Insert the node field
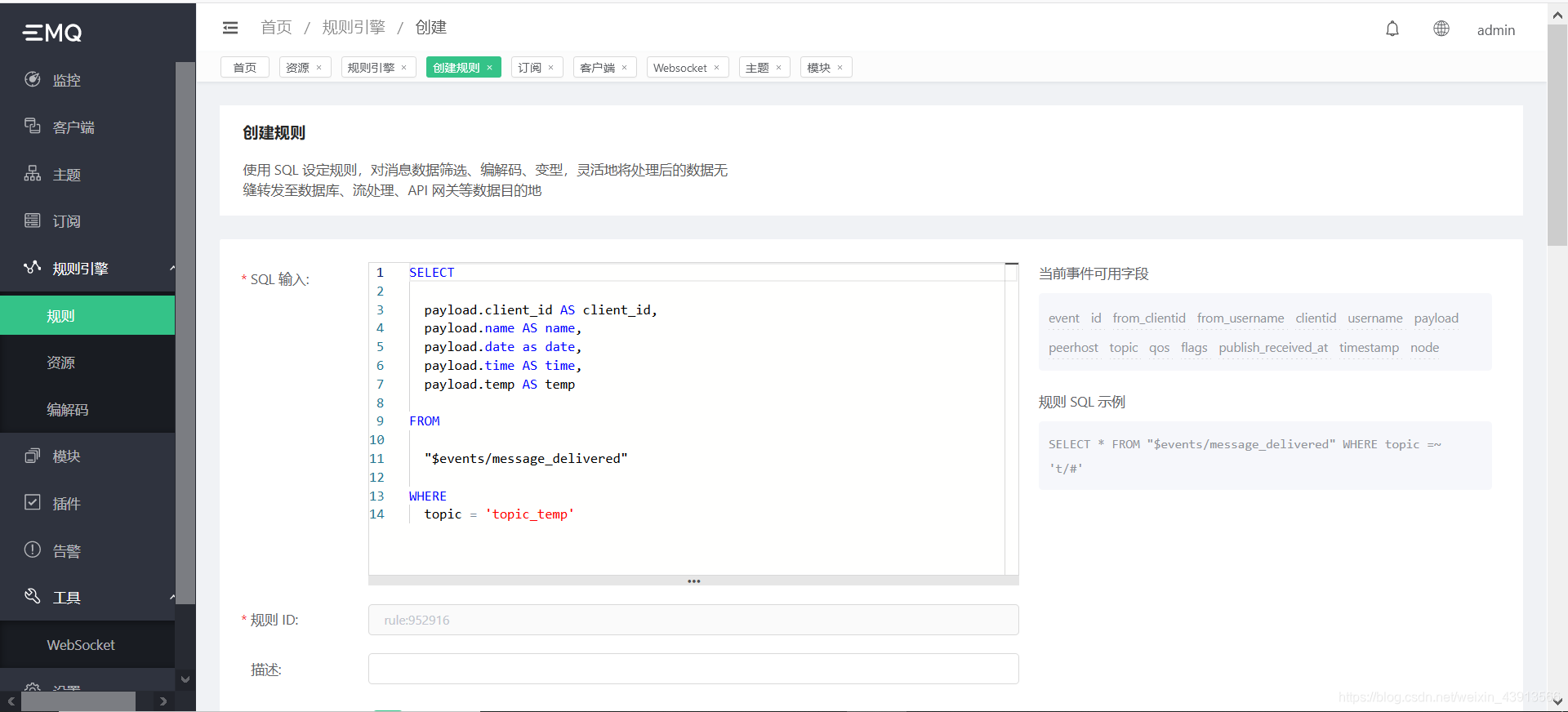The image size is (1568, 712). coord(1425,348)
